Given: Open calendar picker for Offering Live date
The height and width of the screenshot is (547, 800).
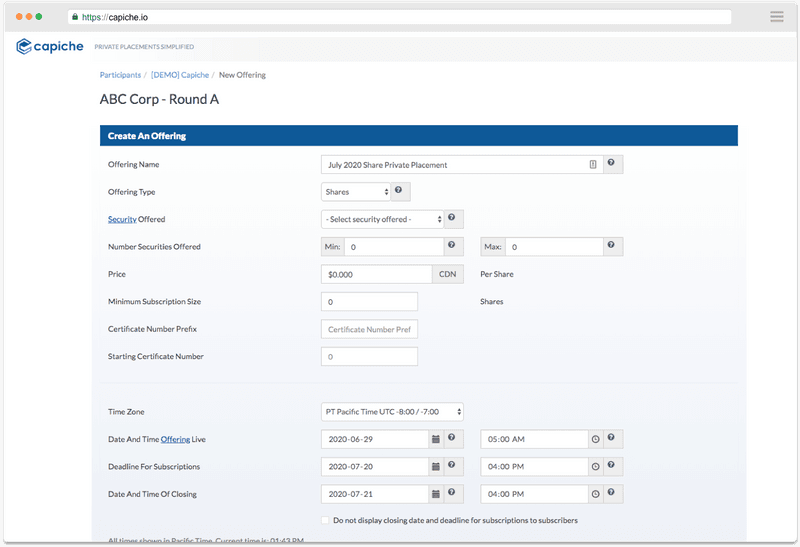Looking at the screenshot, I should (x=435, y=439).
